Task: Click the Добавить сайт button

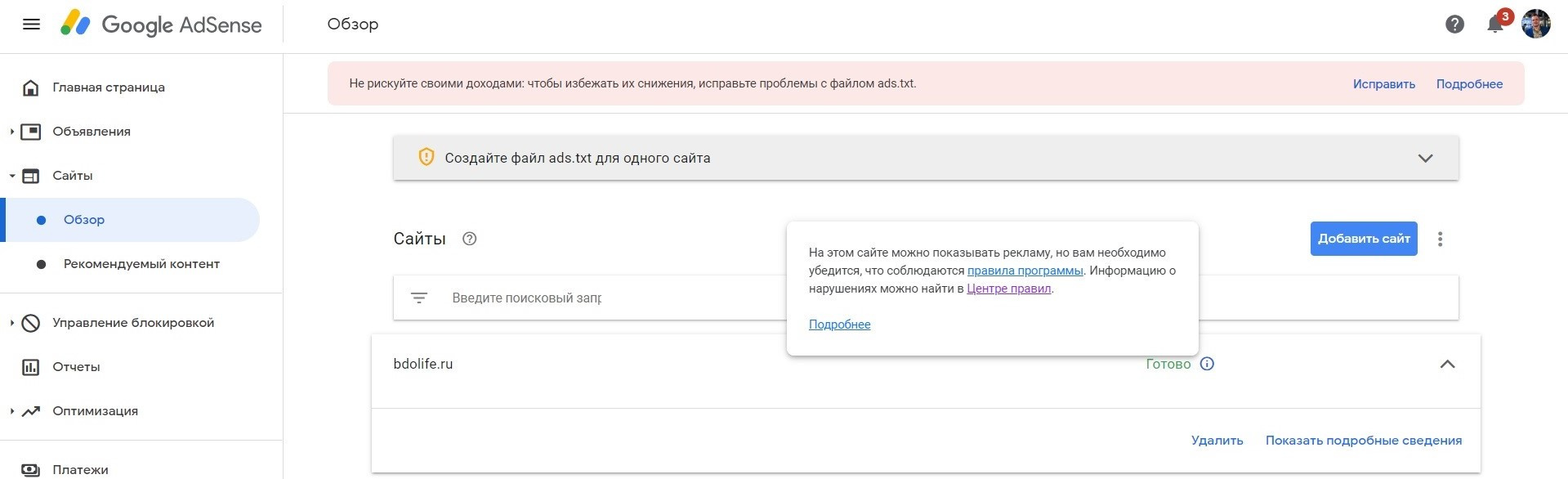Action: [1363, 239]
